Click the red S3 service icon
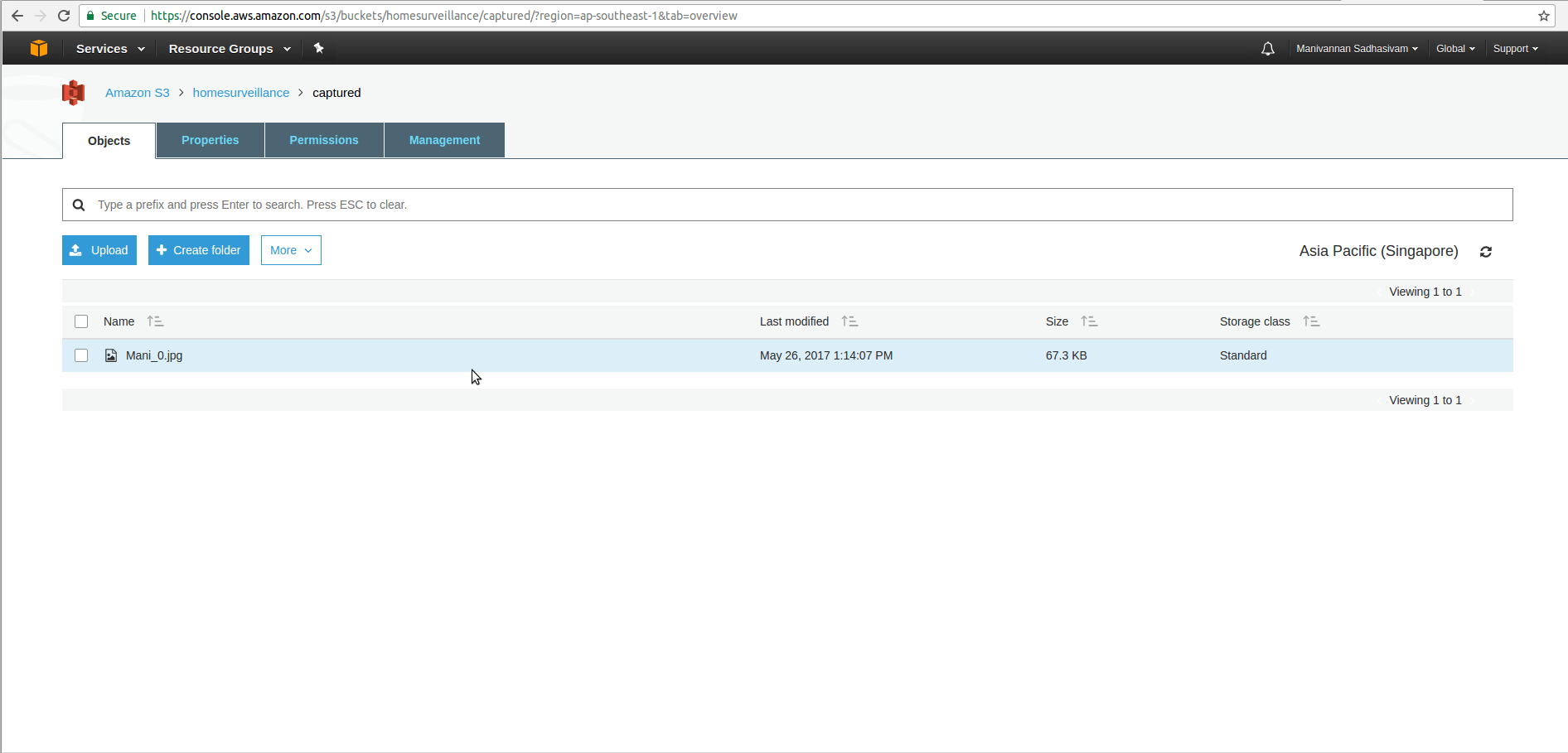This screenshot has height=753, width=1568. [x=74, y=93]
